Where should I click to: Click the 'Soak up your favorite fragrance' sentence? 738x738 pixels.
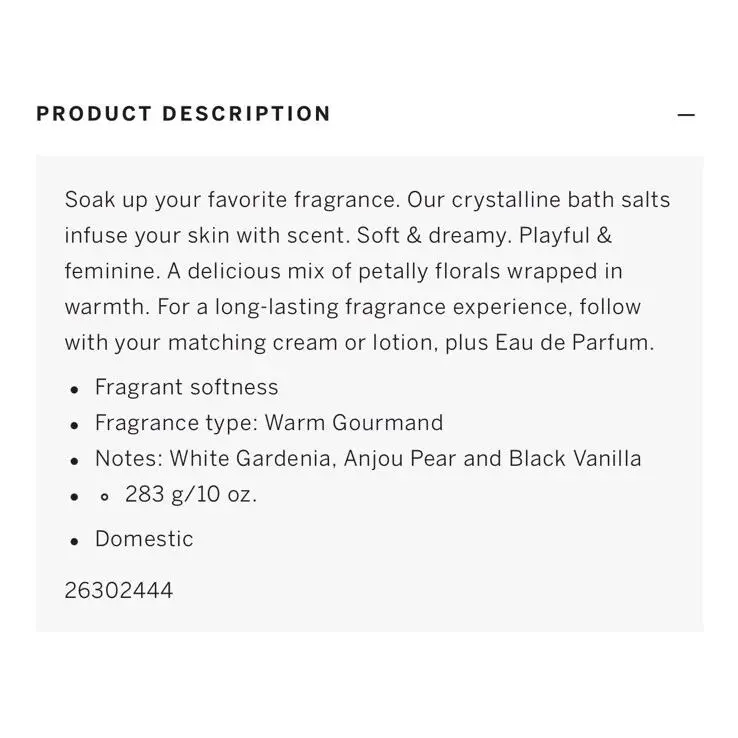pos(233,200)
